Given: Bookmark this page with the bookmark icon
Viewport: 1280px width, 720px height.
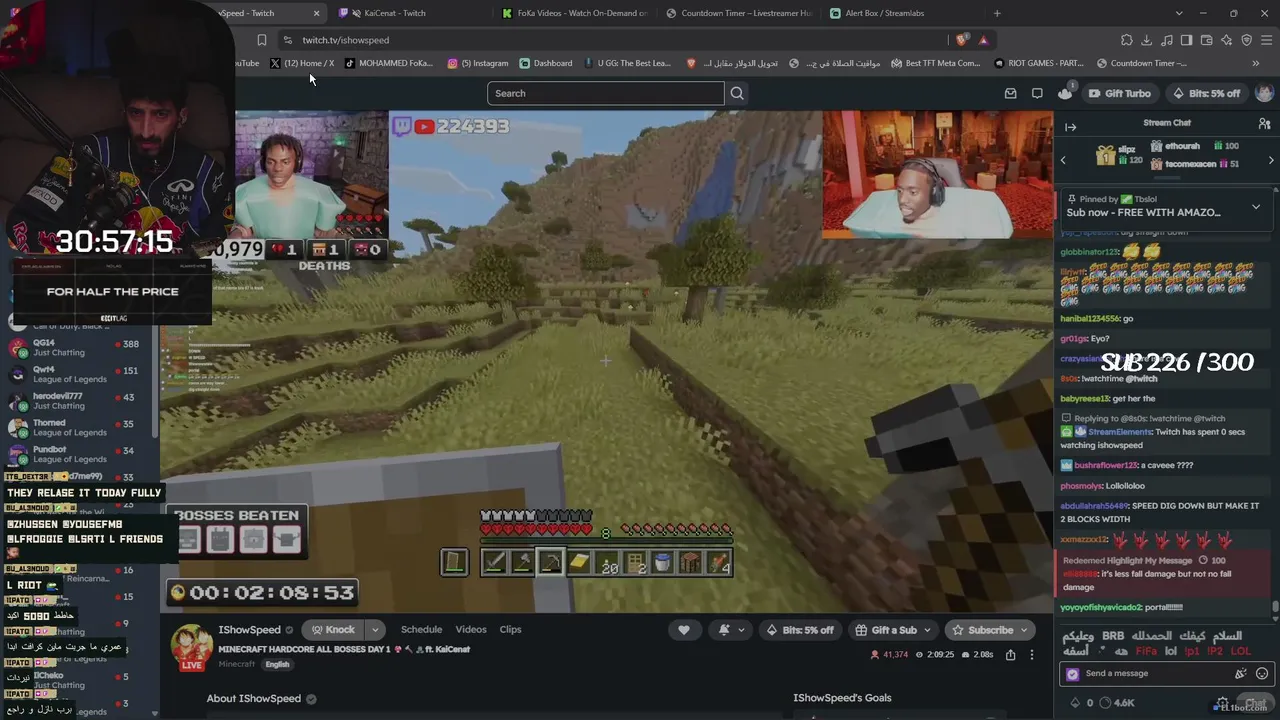Looking at the screenshot, I should point(261,40).
